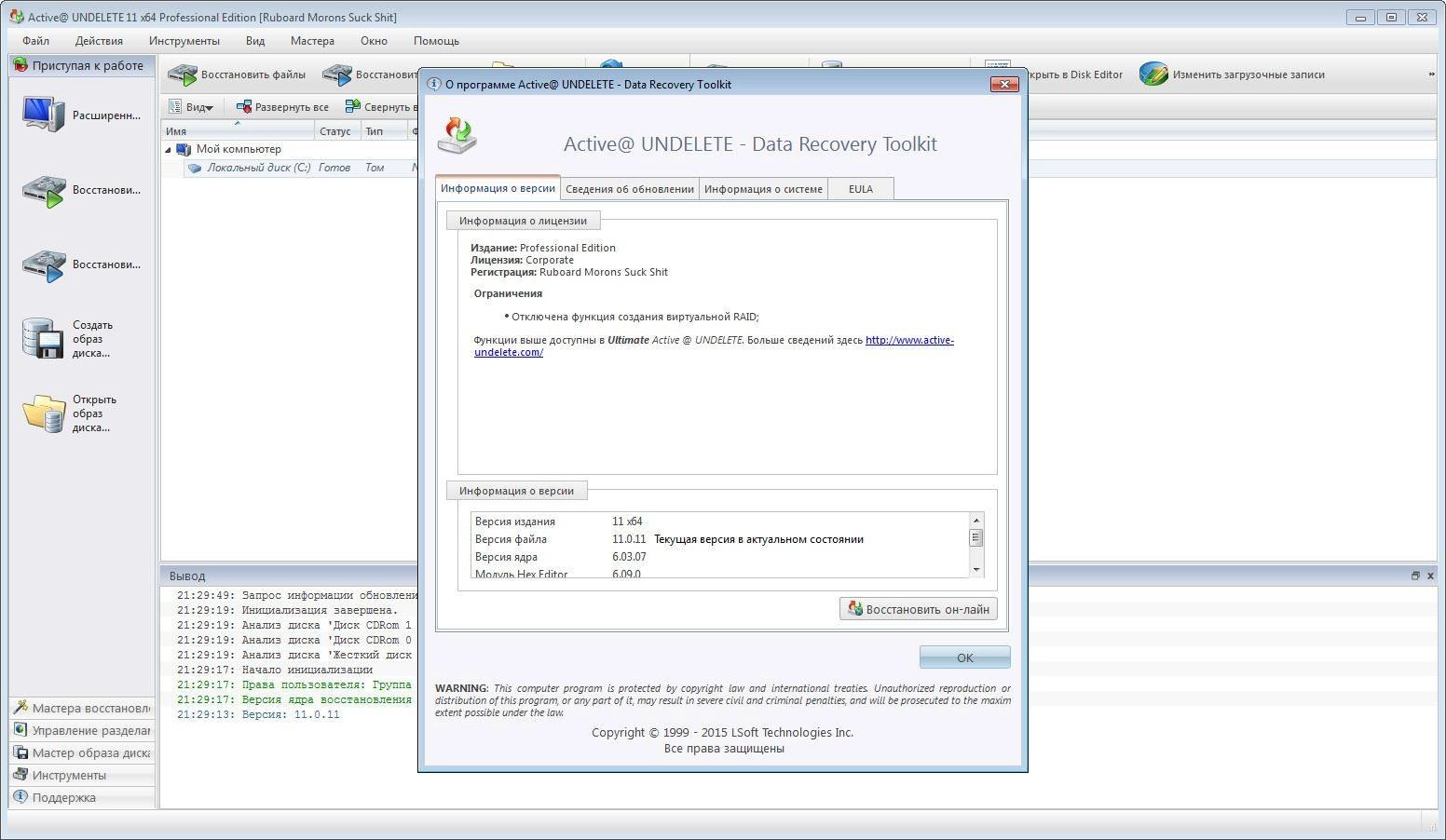The width and height of the screenshot is (1446, 840).
Task: Click the 'Версия файла' row in version list
Action: coord(719,539)
